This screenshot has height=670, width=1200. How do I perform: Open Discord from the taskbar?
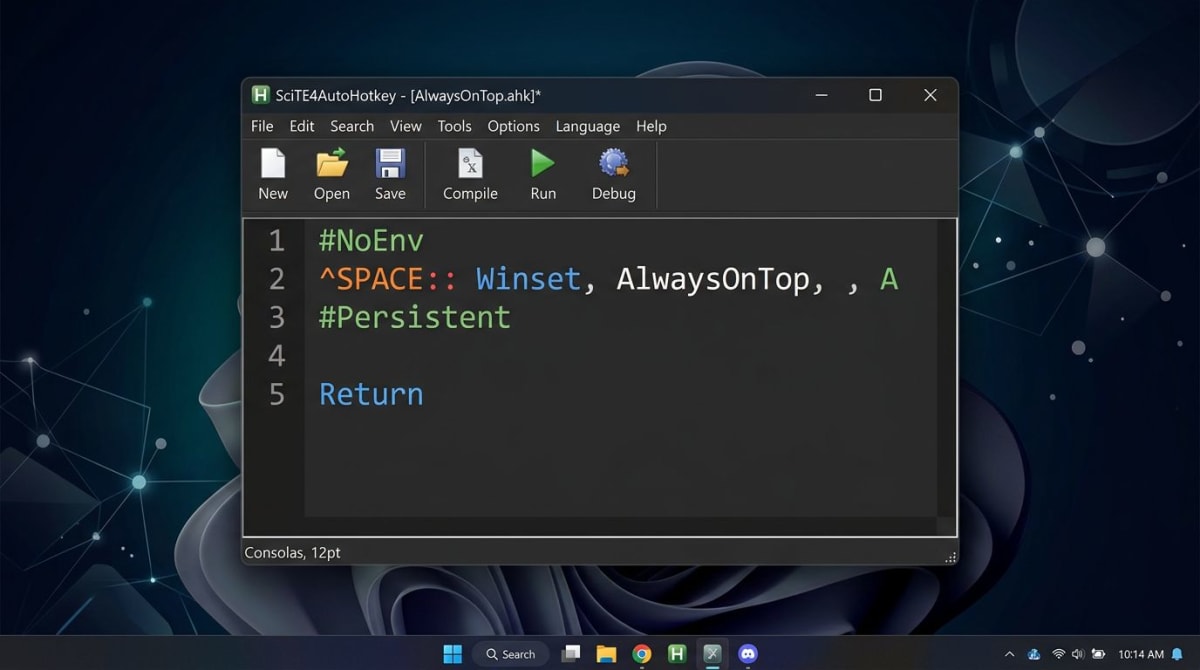[x=747, y=654]
